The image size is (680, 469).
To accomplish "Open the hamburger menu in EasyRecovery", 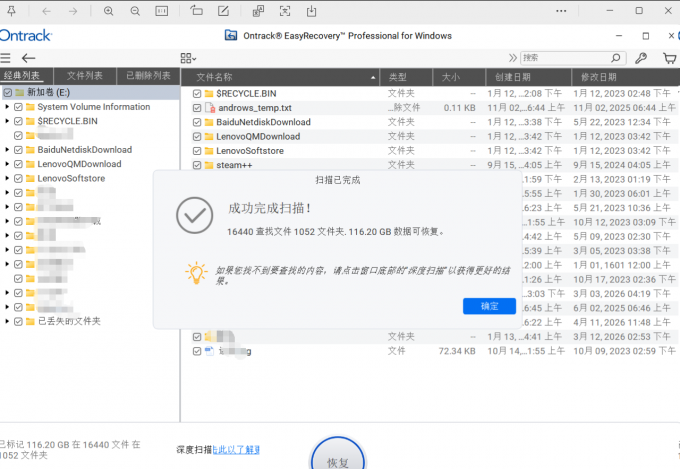I will [5, 58].
